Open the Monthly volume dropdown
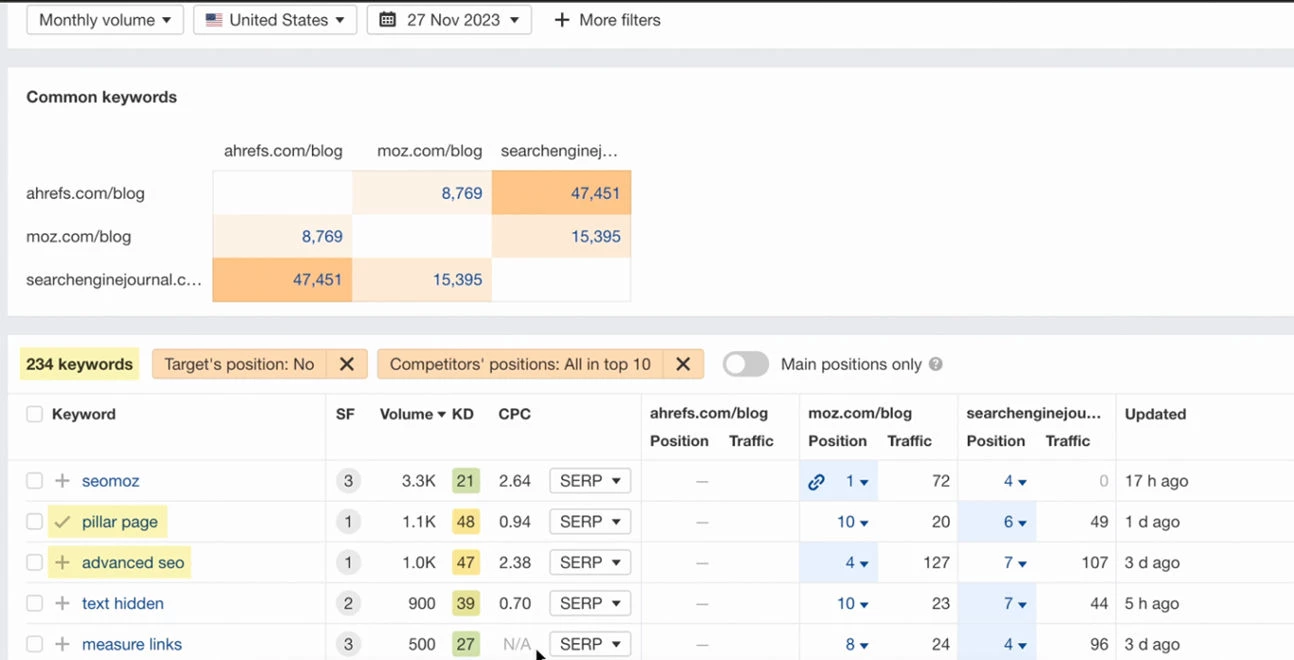The image size is (1294, 660). point(105,20)
